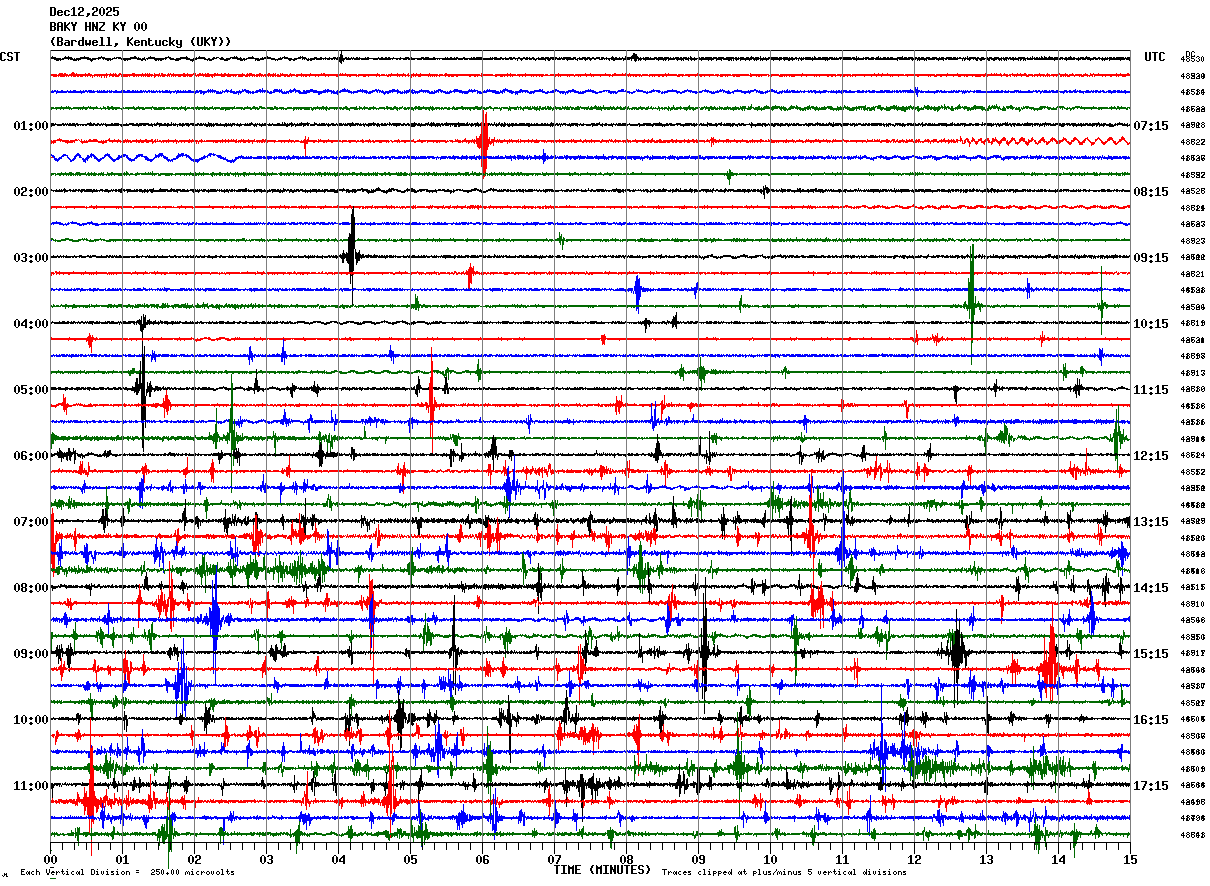This screenshot has width=1210, height=886.
Task: Click minute 13 on the time axis
Action: 986,859
